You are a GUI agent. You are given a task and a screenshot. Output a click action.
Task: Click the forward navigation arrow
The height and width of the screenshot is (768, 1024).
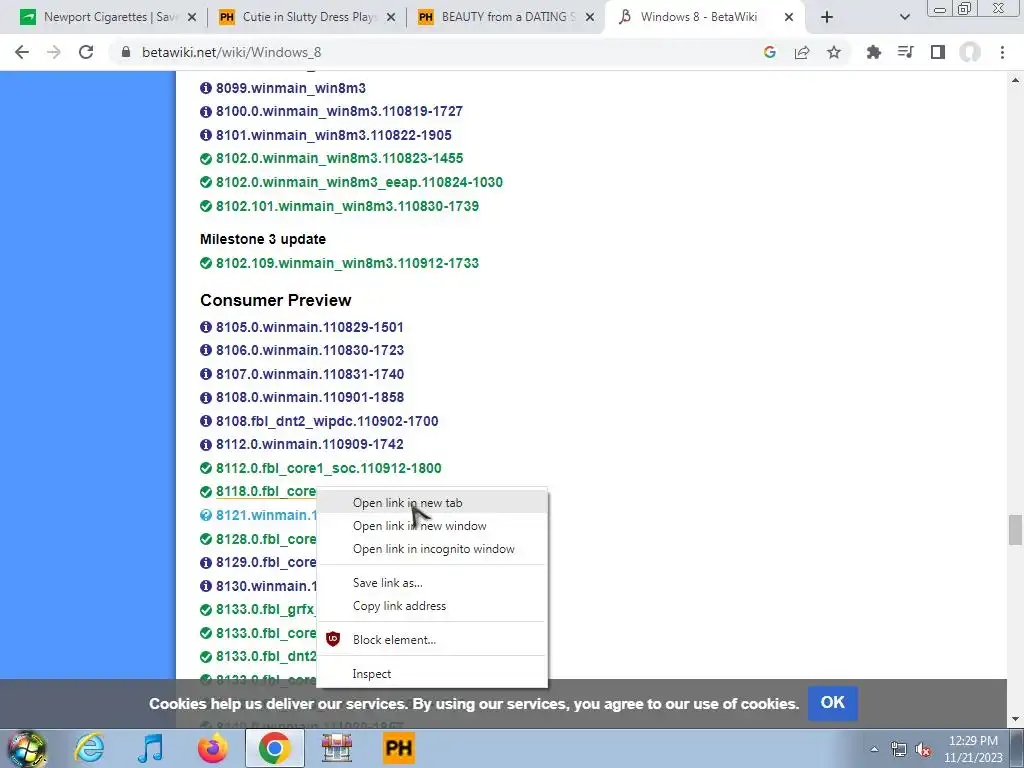click(x=54, y=52)
